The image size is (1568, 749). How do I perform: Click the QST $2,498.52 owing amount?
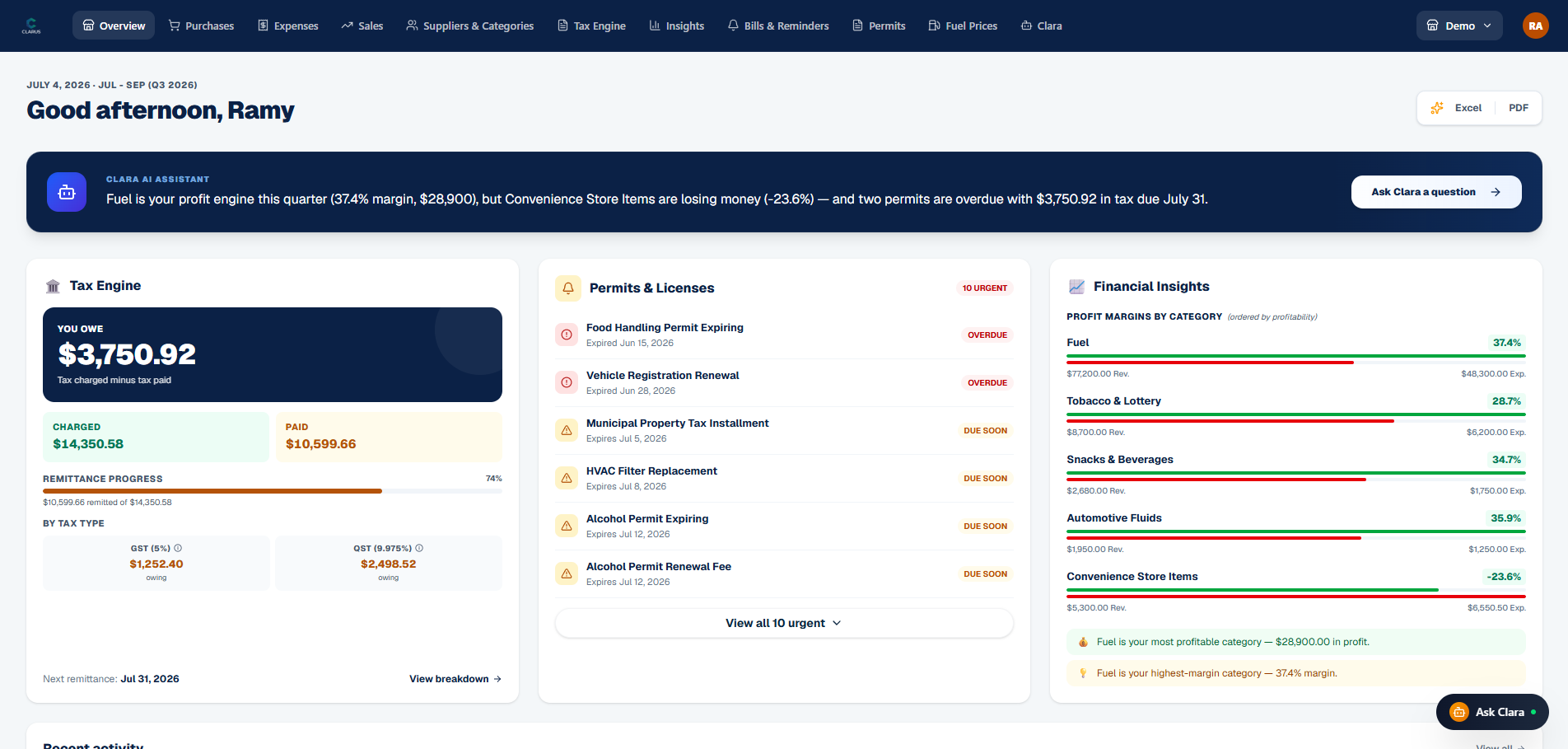point(389,564)
